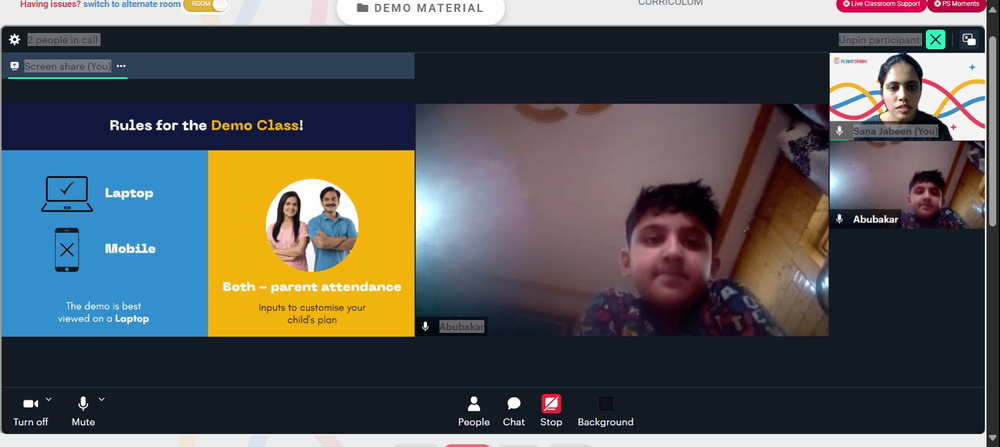1000x447 pixels.
Task: Toggle picture-in-picture layout icon
Action: pos(969,40)
